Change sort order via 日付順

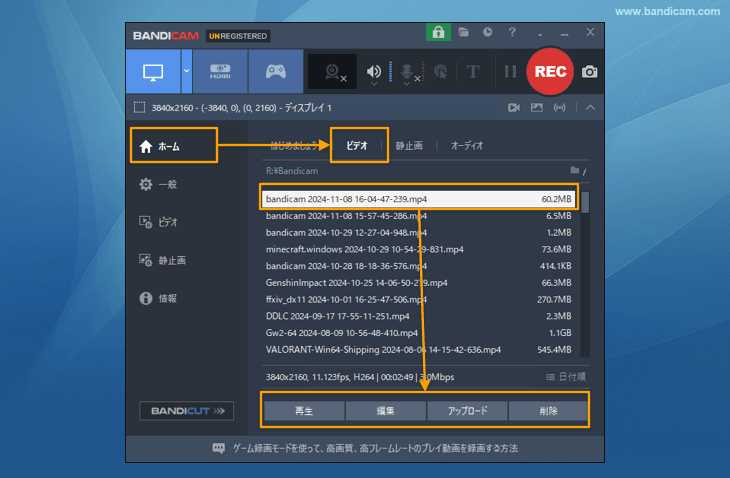pos(566,377)
